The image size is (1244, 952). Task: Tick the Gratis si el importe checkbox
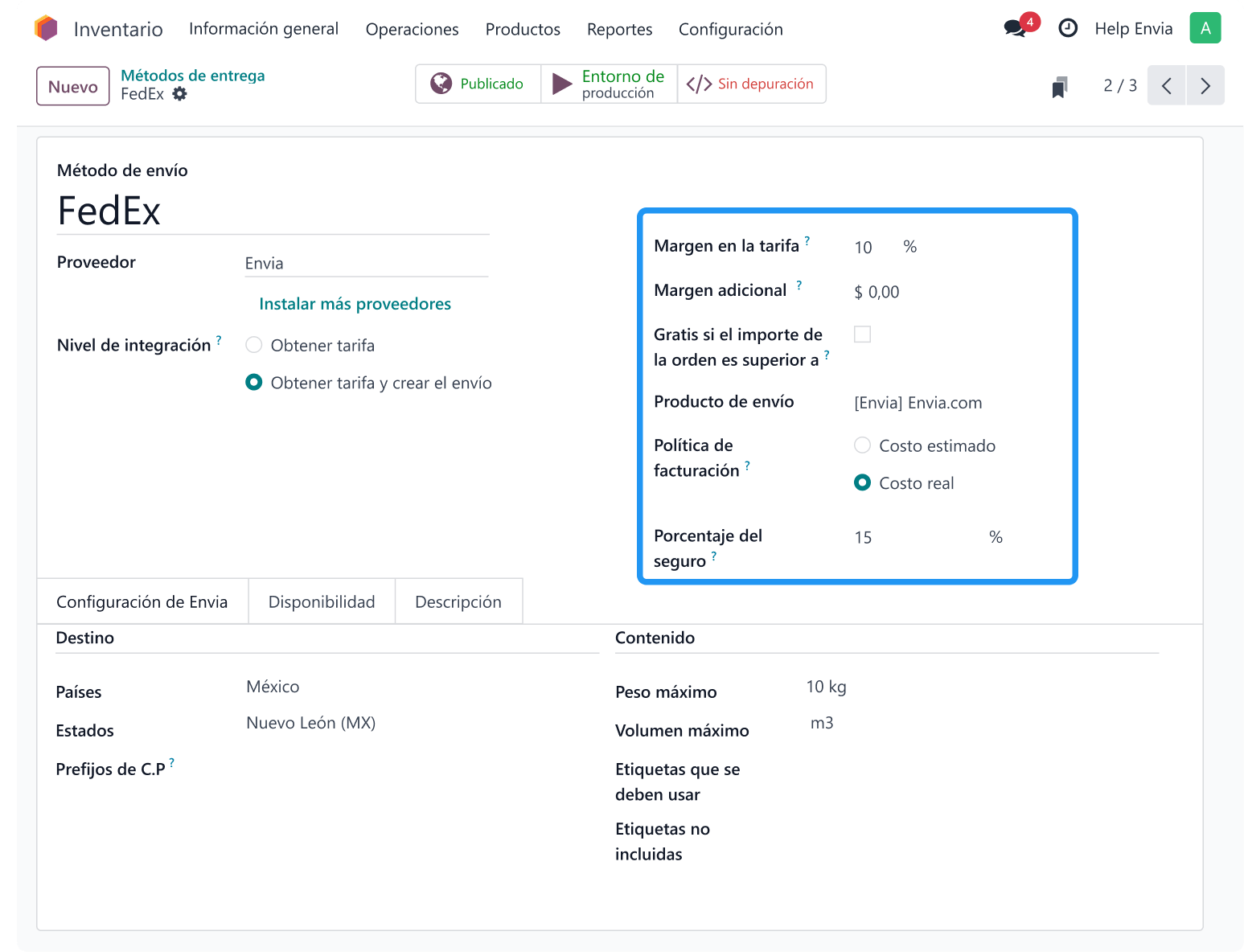862,334
